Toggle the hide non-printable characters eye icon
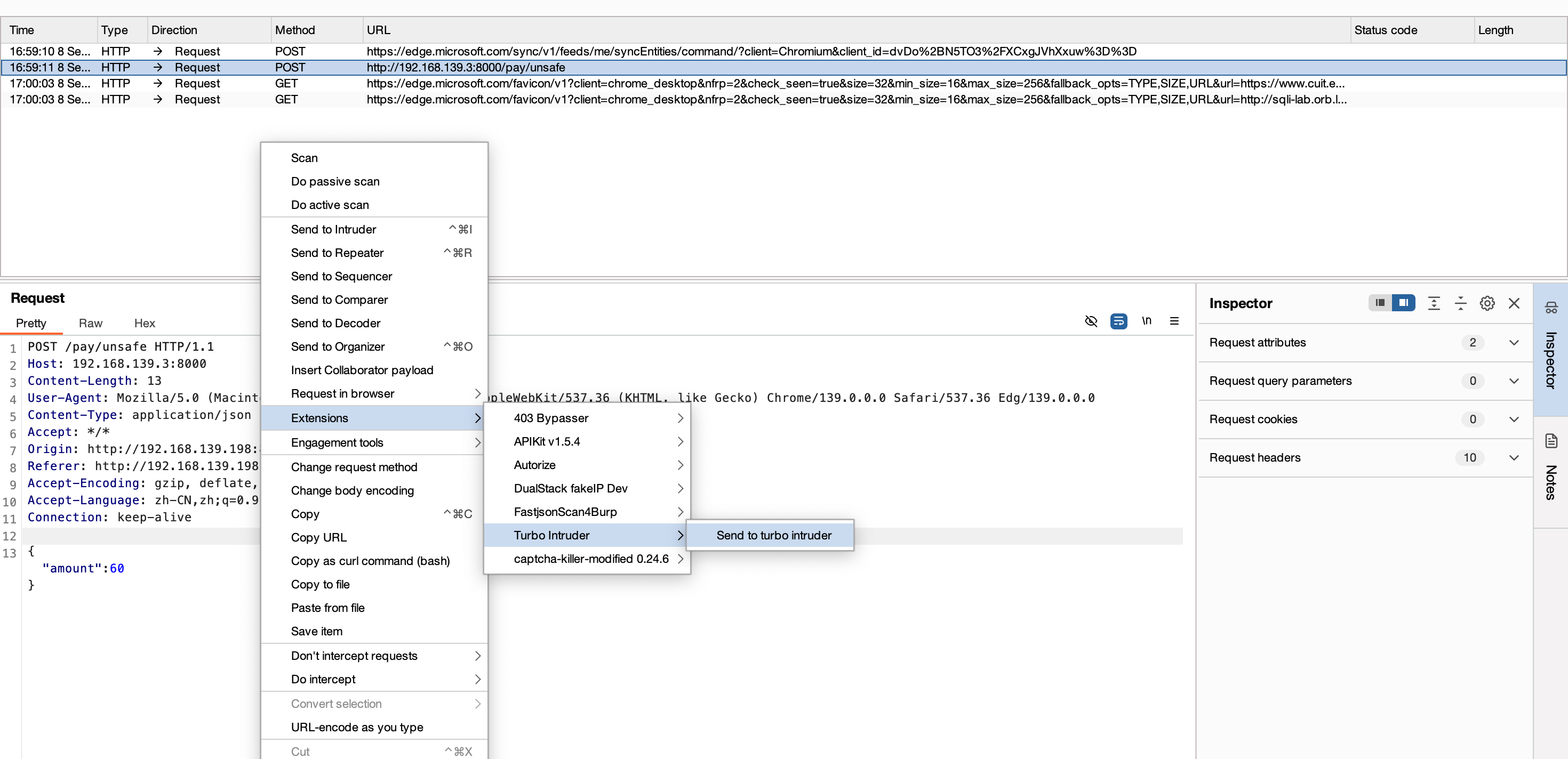The image size is (1568, 759). (x=1091, y=321)
